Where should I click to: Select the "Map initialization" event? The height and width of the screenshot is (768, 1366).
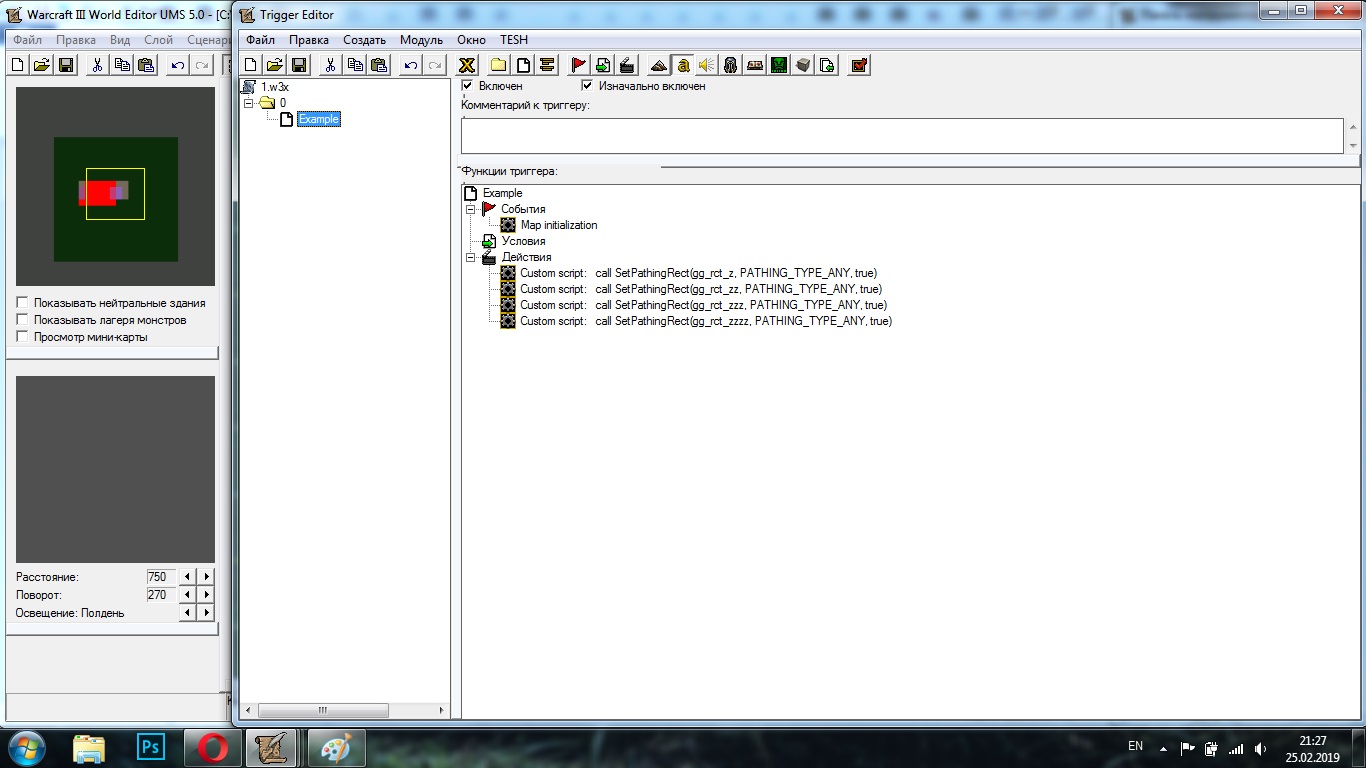(559, 225)
